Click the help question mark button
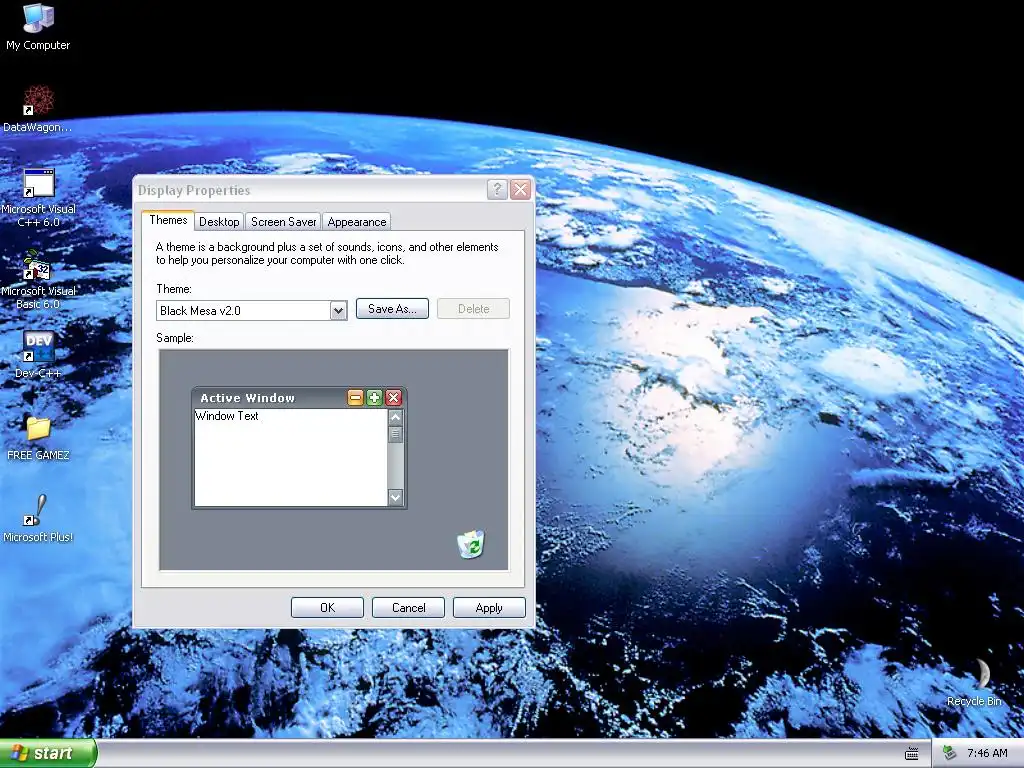This screenshot has height=768, width=1024. point(497,189)
